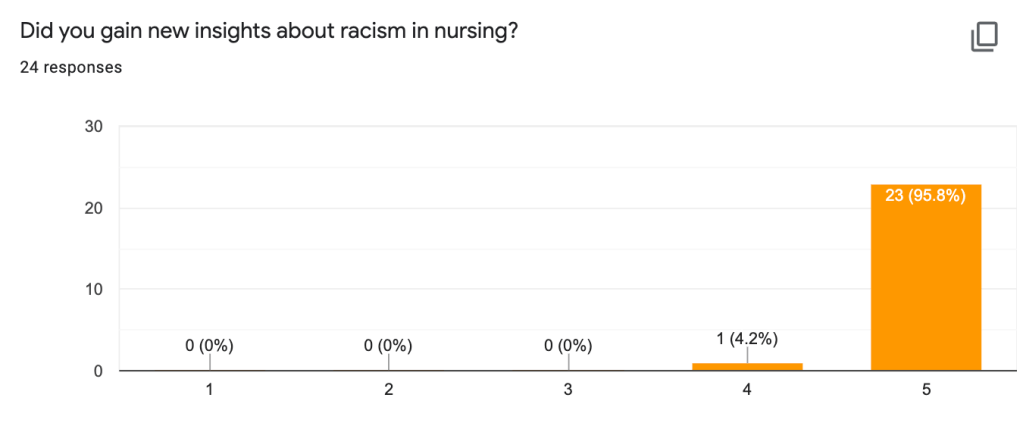1023x426 pixels.
Task: Click the "0 (0%)" label above rating 2
Action: (388, 346)
